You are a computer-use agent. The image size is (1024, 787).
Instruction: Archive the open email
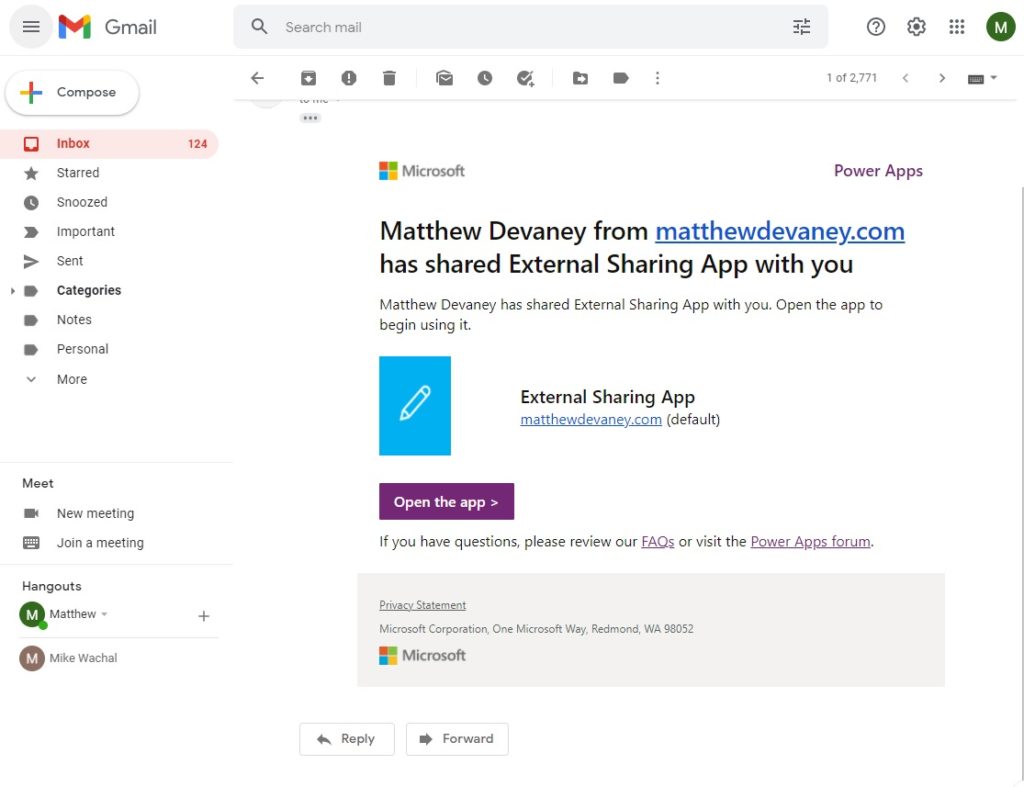point(308,77)
